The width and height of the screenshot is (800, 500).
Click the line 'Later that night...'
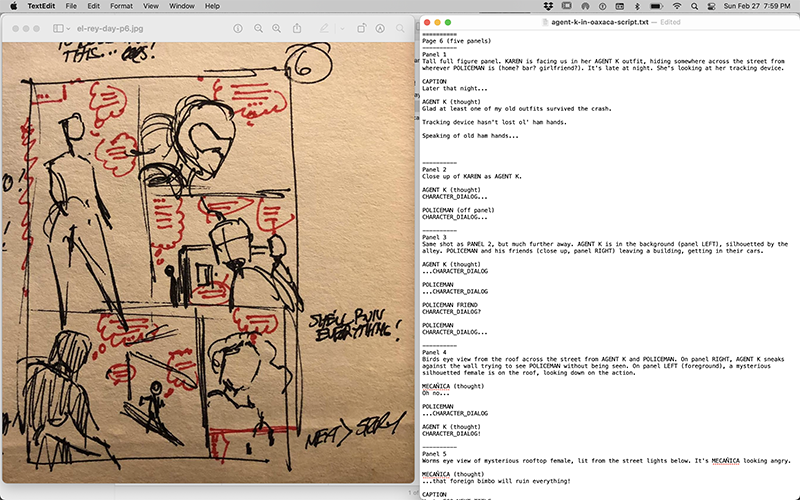[x=455, y=88]
